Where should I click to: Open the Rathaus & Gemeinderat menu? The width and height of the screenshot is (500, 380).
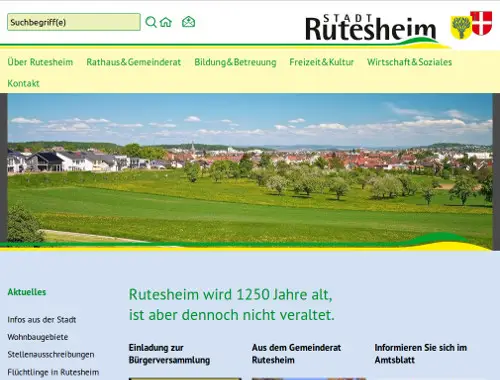coord(133,62)
